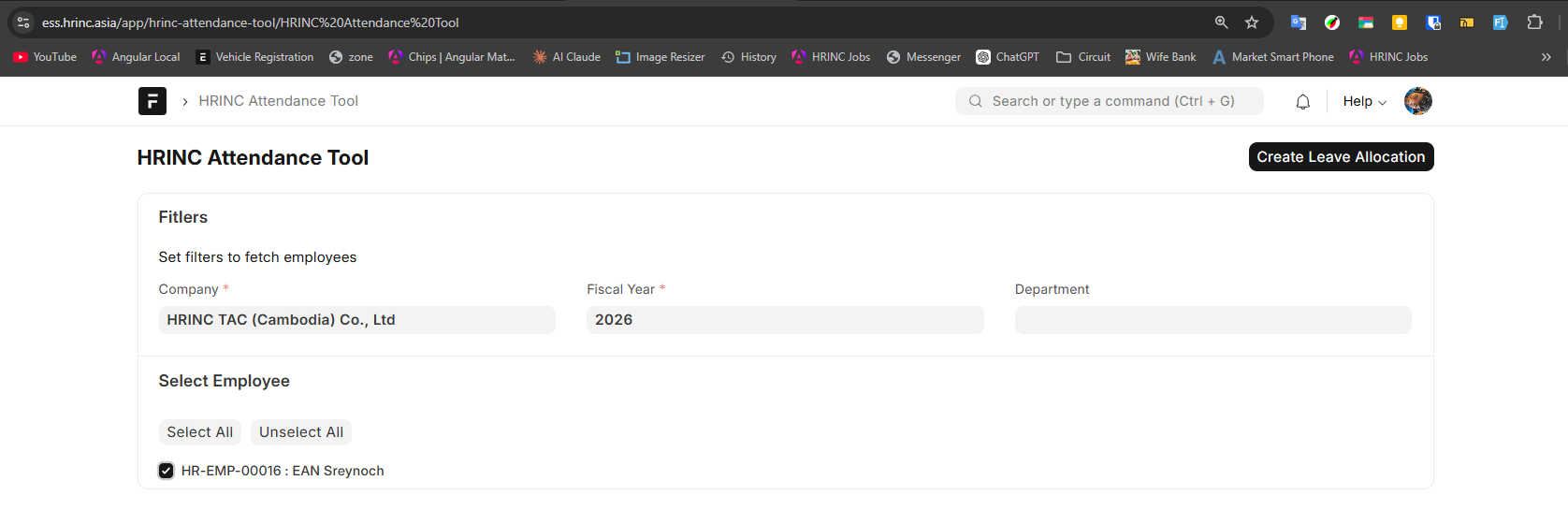Click the Select Employee section heading

pos(224,381)
